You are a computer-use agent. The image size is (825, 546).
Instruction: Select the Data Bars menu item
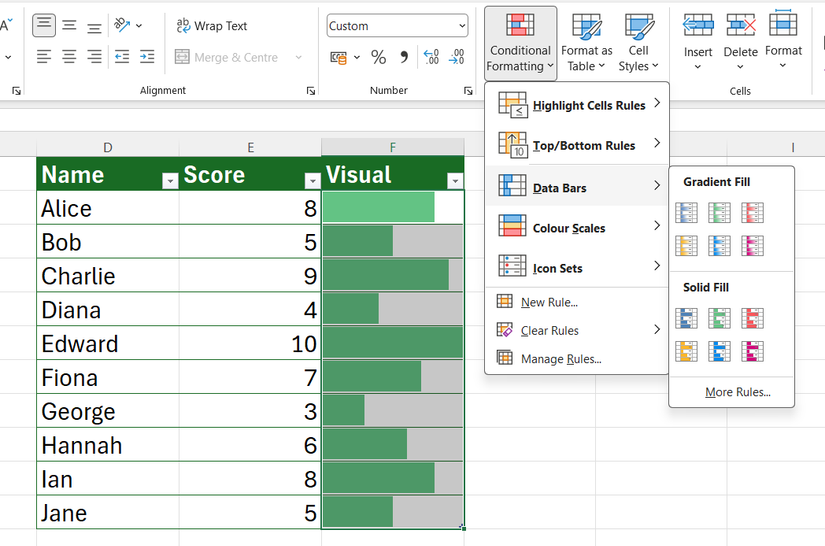coord(577,186)
